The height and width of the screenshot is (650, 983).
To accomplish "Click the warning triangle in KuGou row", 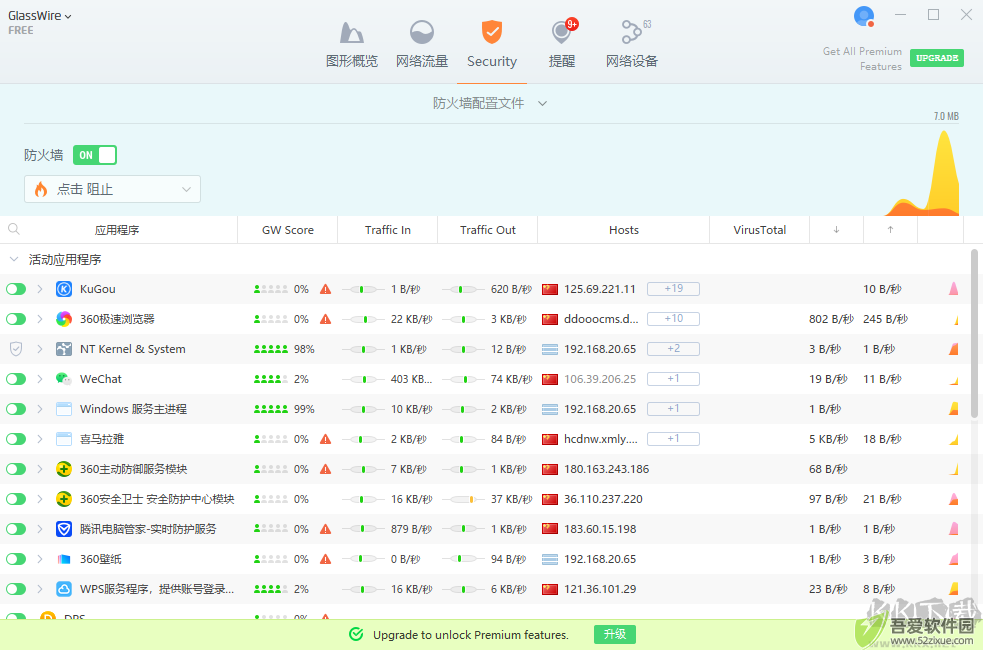I will (x=325, y=289).
